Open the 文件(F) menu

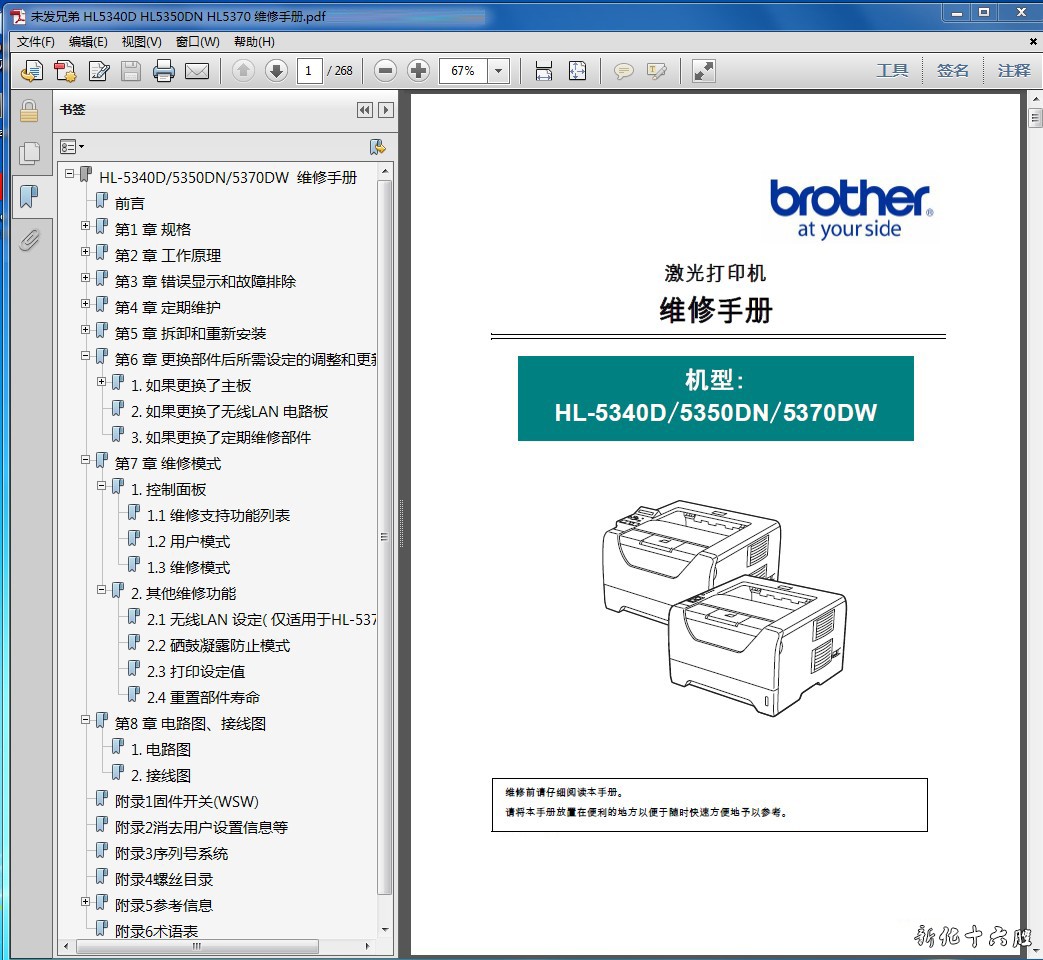point(36,42)
